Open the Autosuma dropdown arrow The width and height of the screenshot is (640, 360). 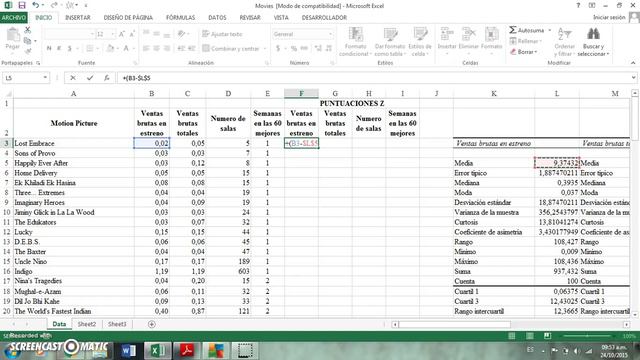549,30
